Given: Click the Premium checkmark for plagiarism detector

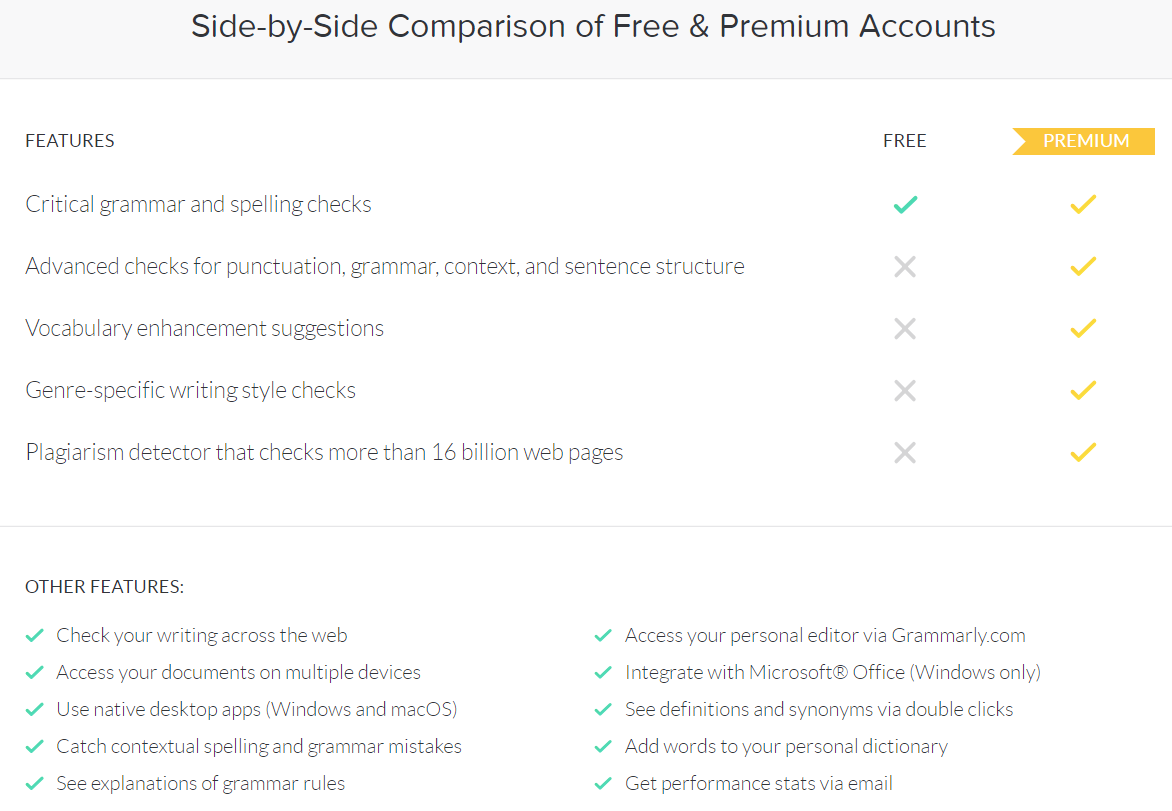Looking at the screenshot, I should (x=1083, y=452).
